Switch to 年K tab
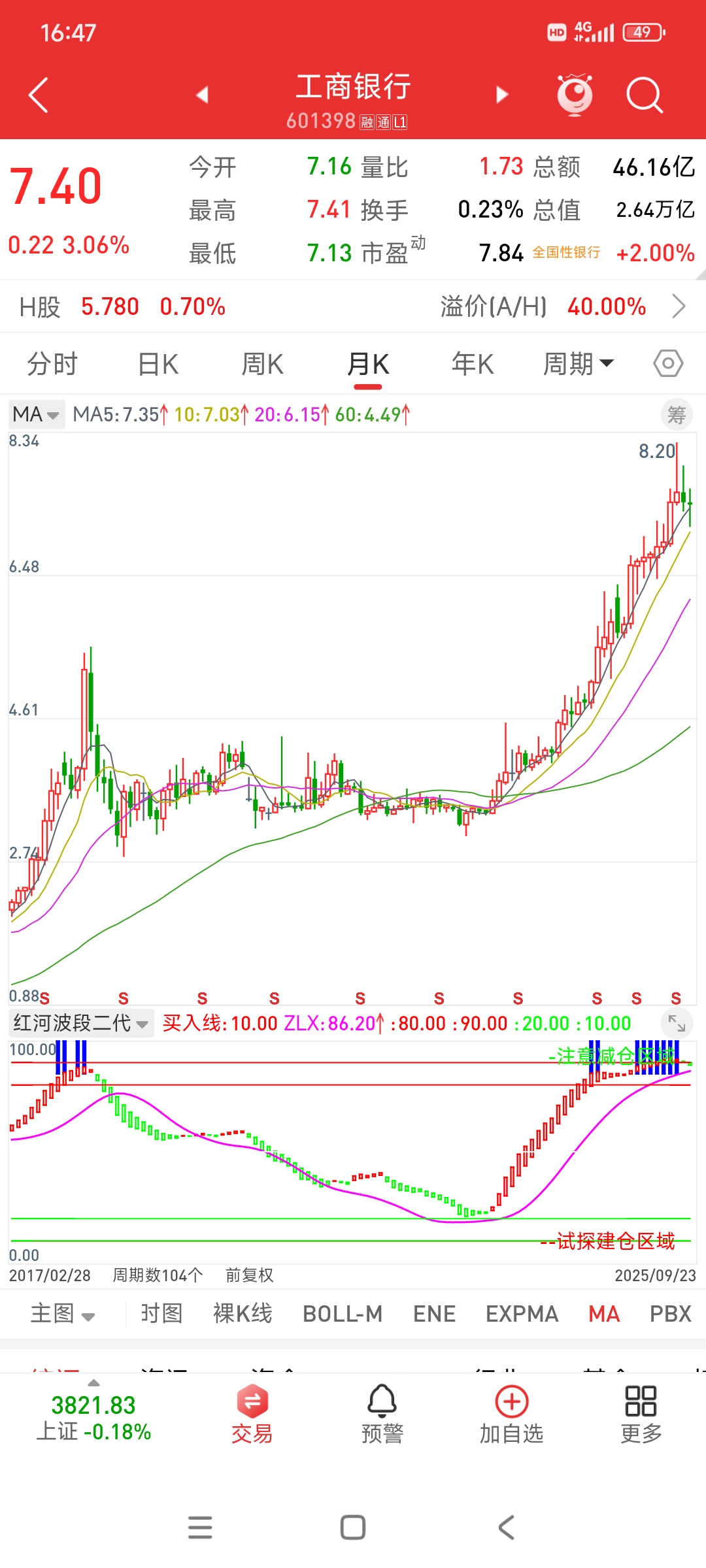The image size is (706, 1568). coord(473,364)
